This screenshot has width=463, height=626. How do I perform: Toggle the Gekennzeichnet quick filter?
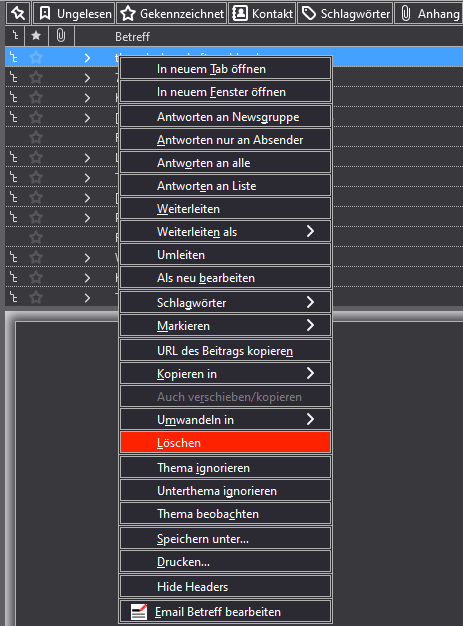[x=172, y=13]
